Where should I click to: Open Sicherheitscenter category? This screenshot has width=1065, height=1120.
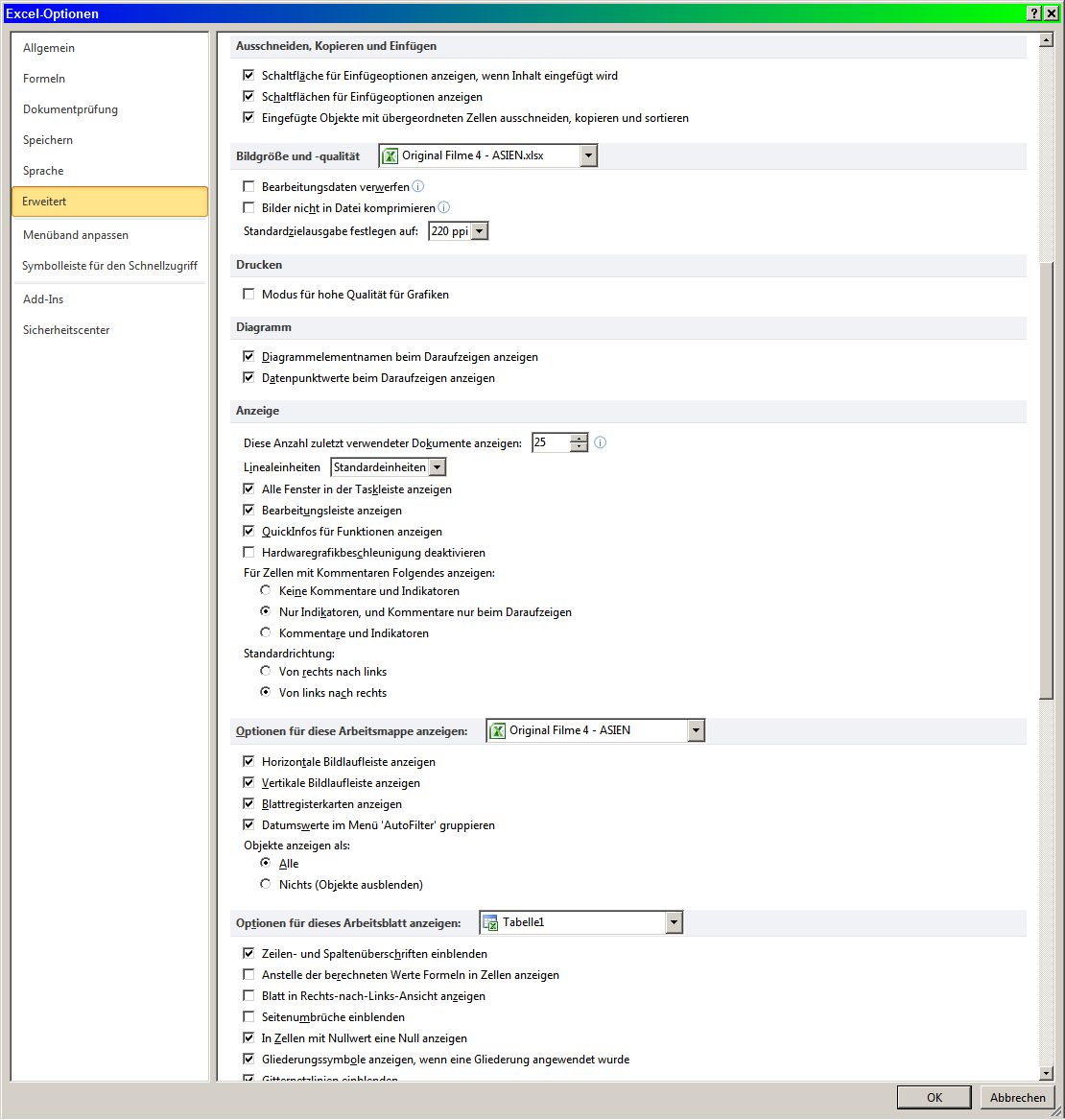pos(109,330)
